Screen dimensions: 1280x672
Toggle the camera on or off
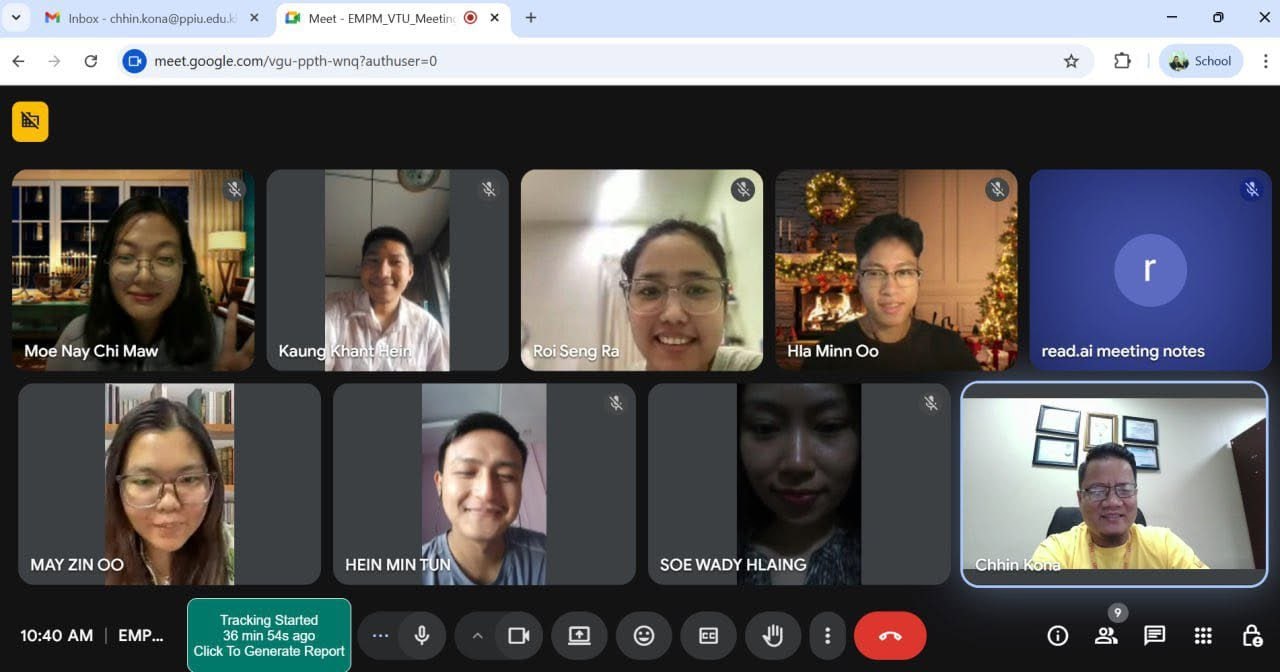tap(518, 636)
